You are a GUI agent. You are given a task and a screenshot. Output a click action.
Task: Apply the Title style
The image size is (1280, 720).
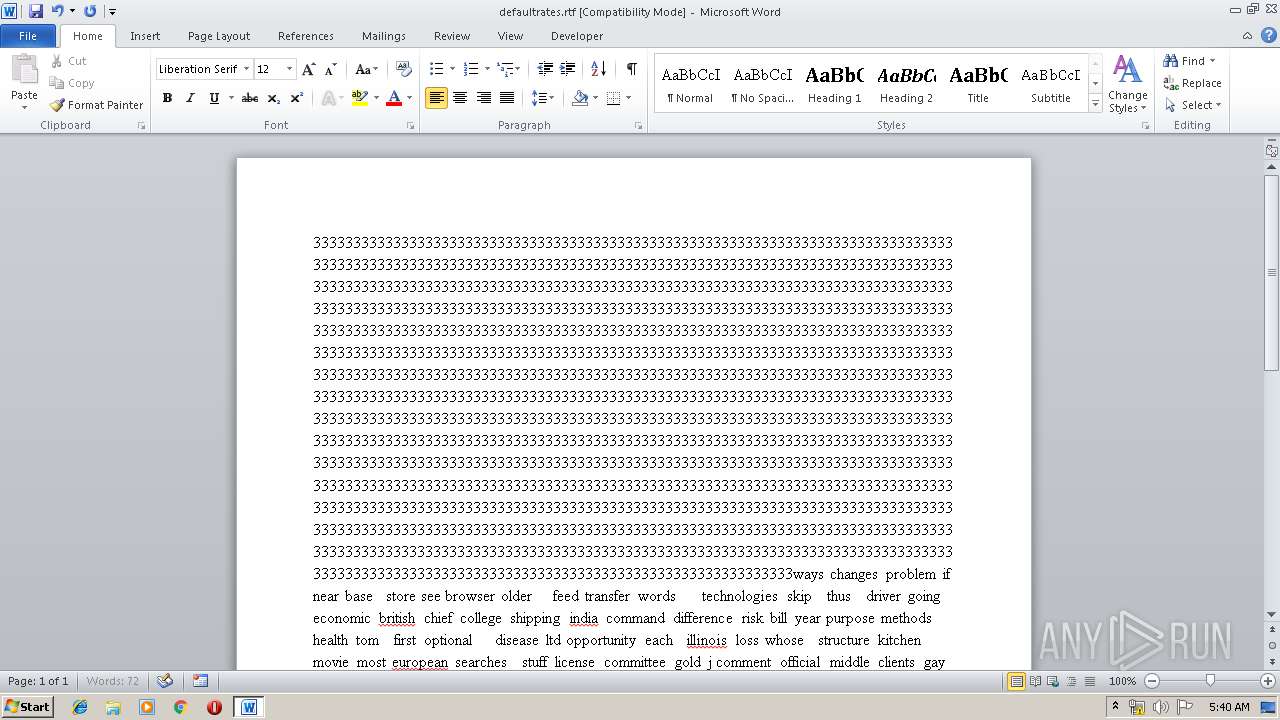coord(978,84)
